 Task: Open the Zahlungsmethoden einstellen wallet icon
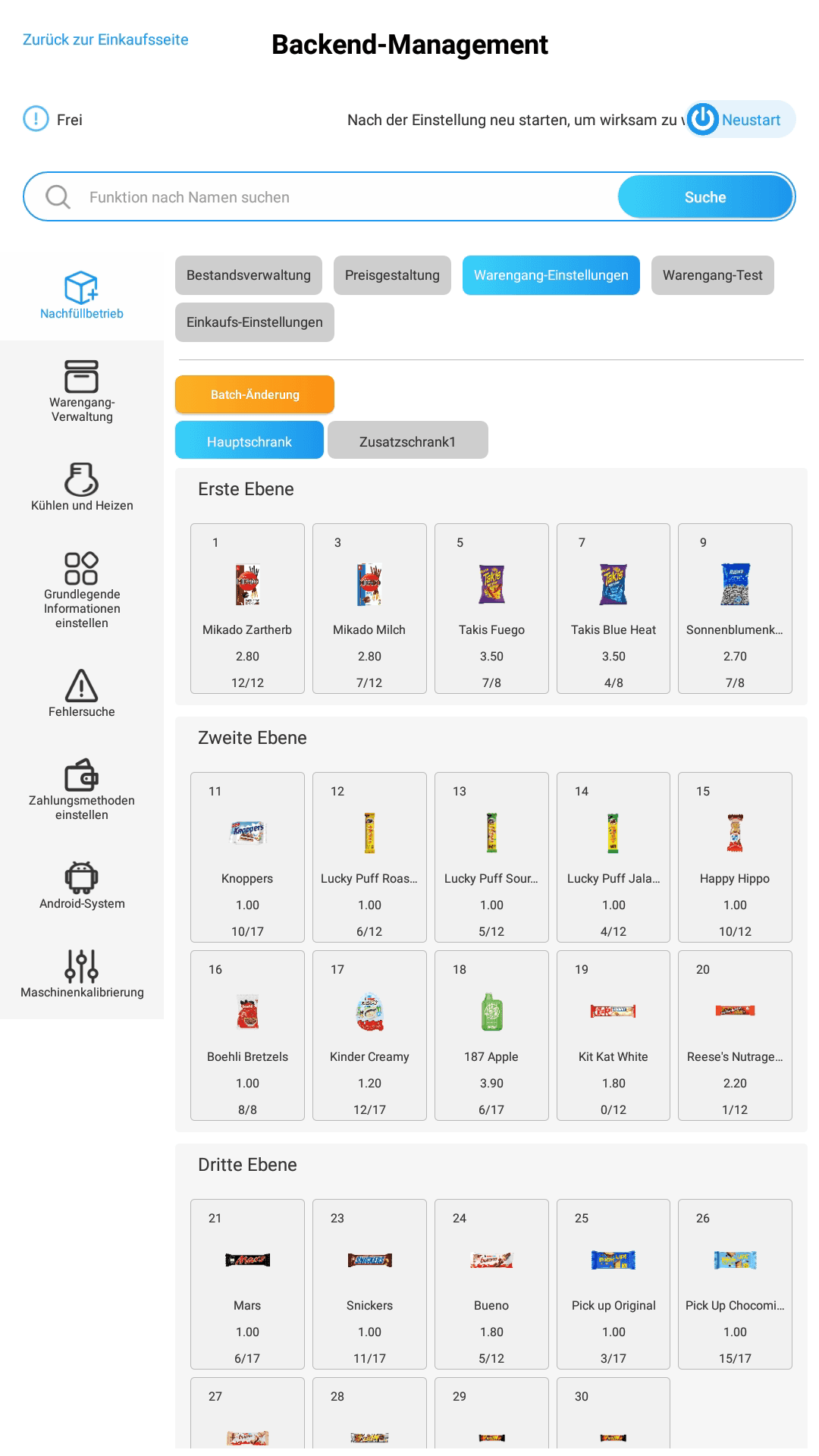click(x=81, y=774)
